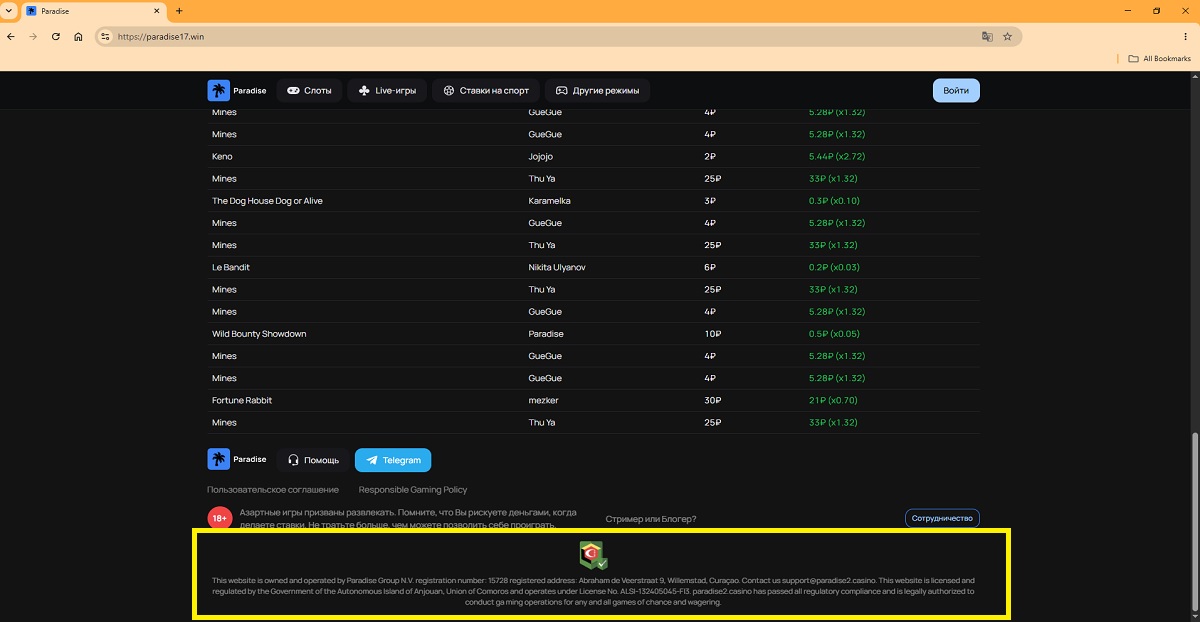Restore down the Chrome window
This screenshot has height=622, width=1200.
tap(1156, 11)
